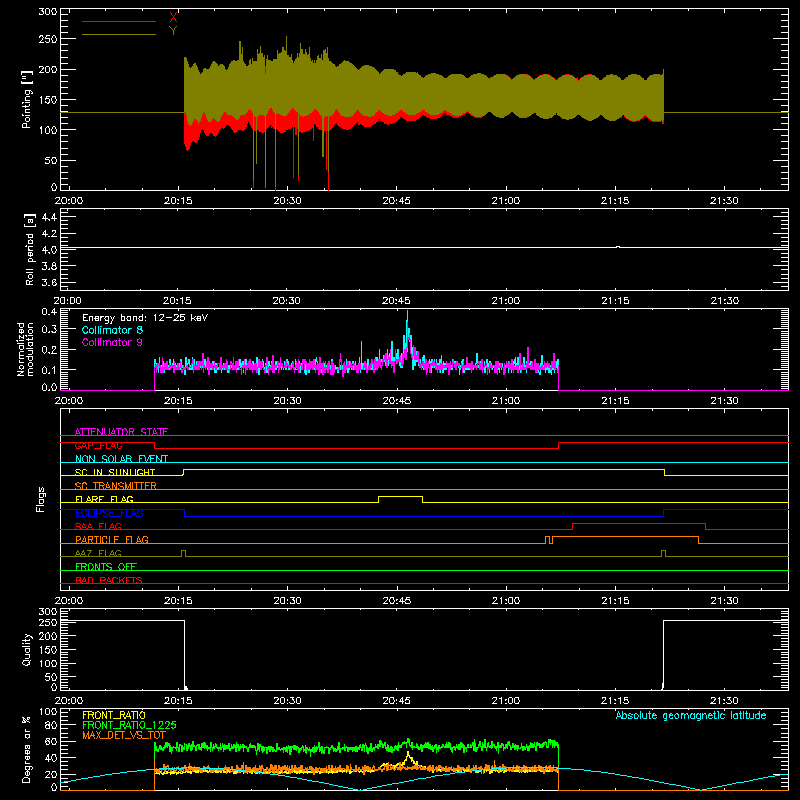Select the red X legend label

point(173,17)
